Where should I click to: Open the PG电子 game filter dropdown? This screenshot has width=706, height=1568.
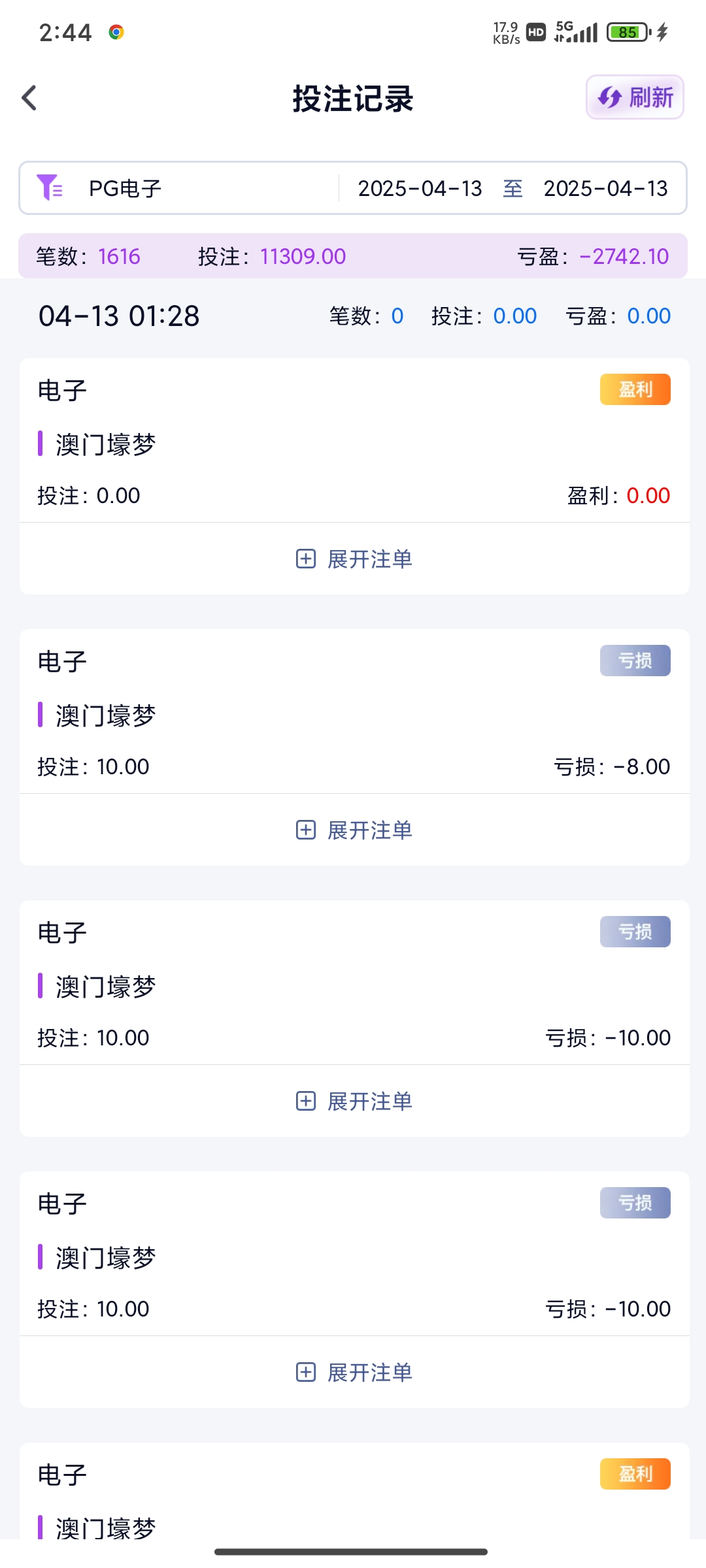pyautogui.click(x=126, y=188)
